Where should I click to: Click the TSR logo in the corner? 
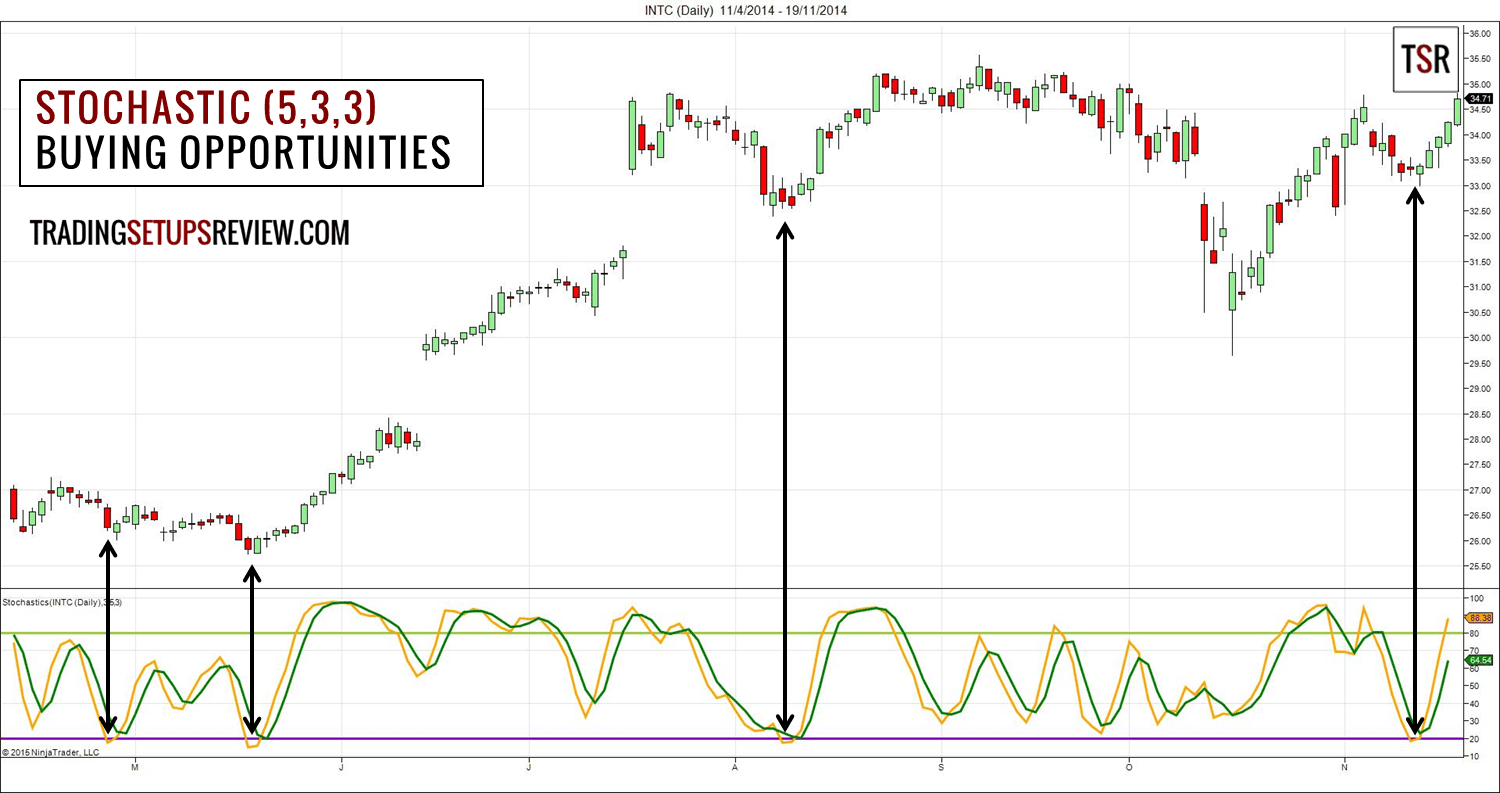click(1425, 60)
